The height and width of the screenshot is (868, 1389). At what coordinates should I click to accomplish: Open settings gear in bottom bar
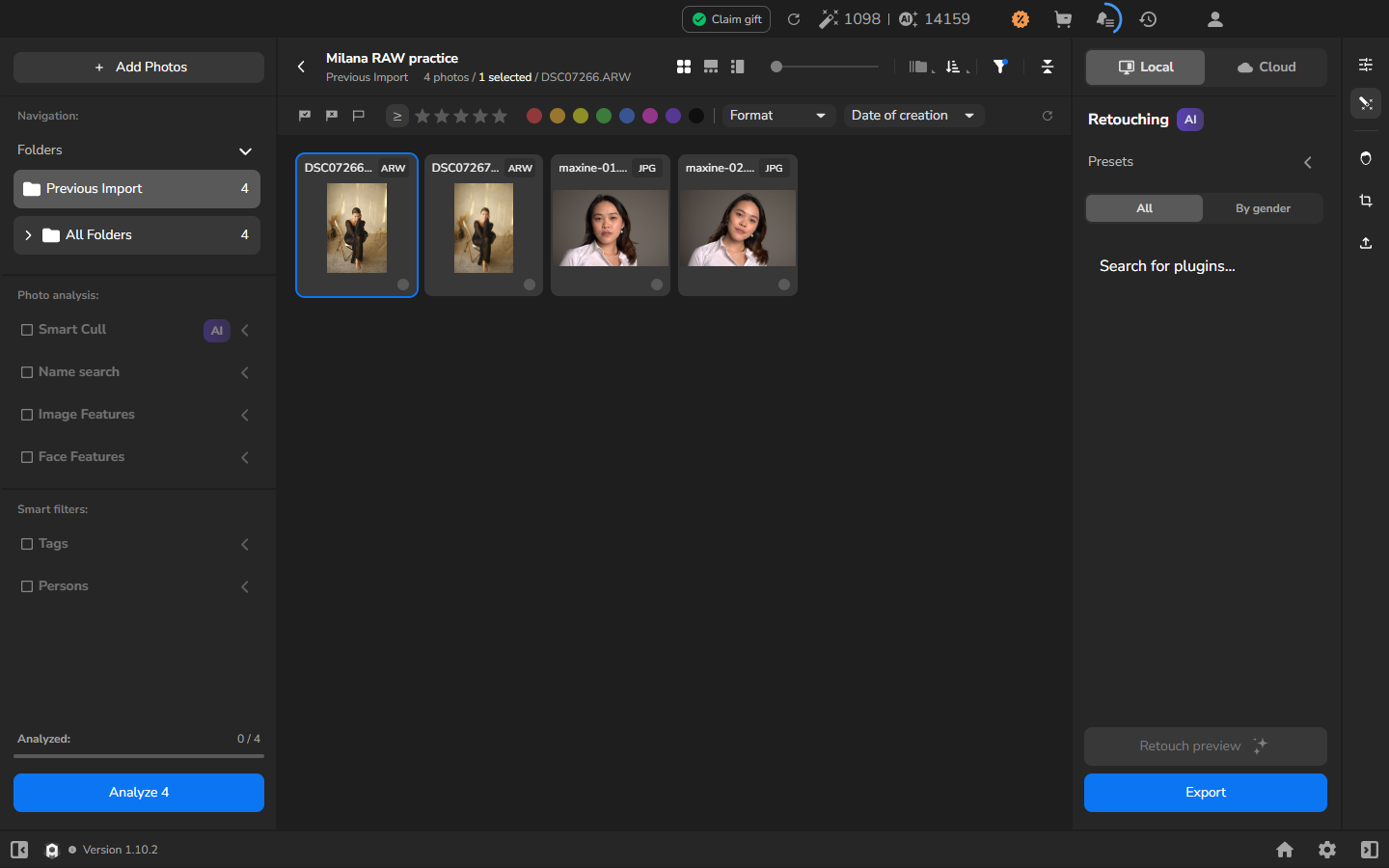(x=1327, y=850)
